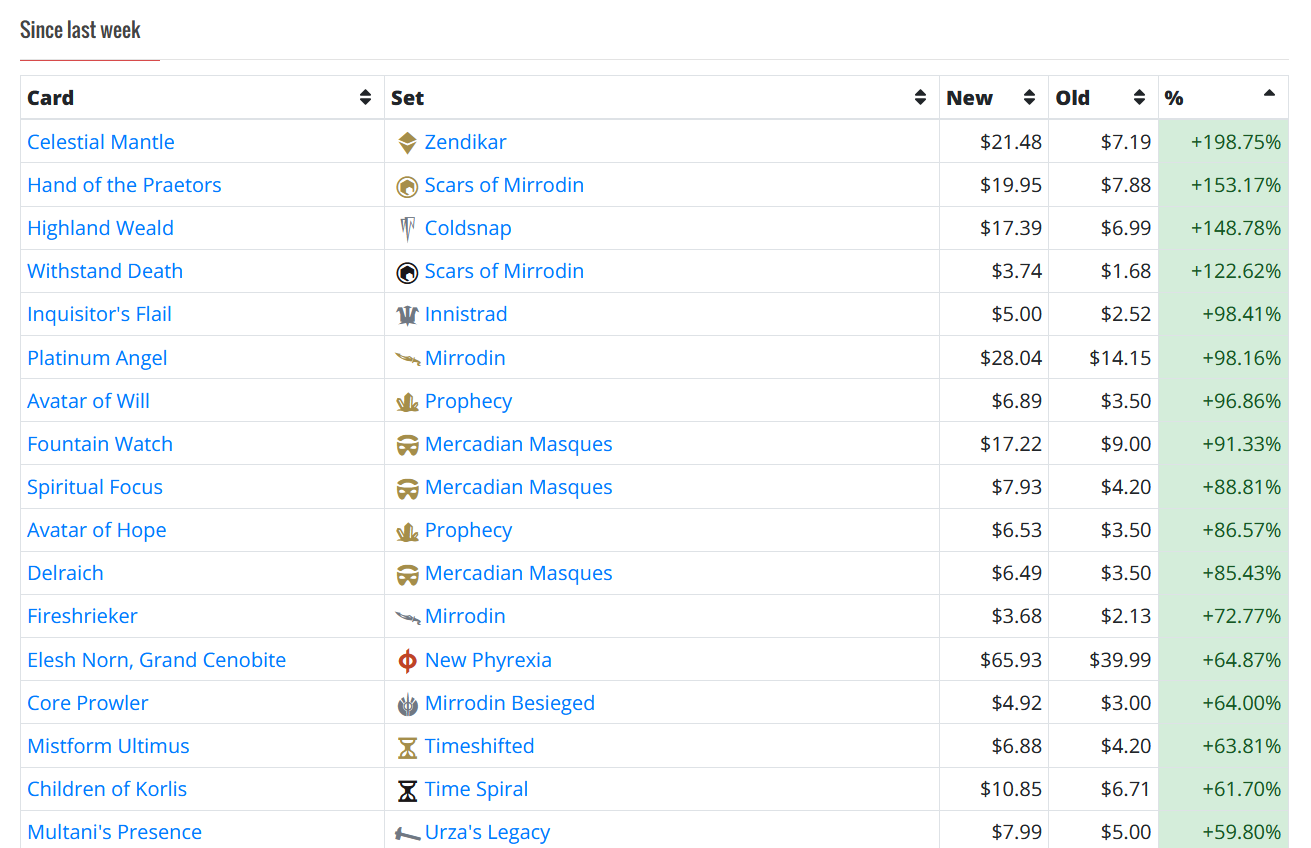
Task: Sort table by Set column arrows
Action: pyautogui.click(x=920, y=98)
